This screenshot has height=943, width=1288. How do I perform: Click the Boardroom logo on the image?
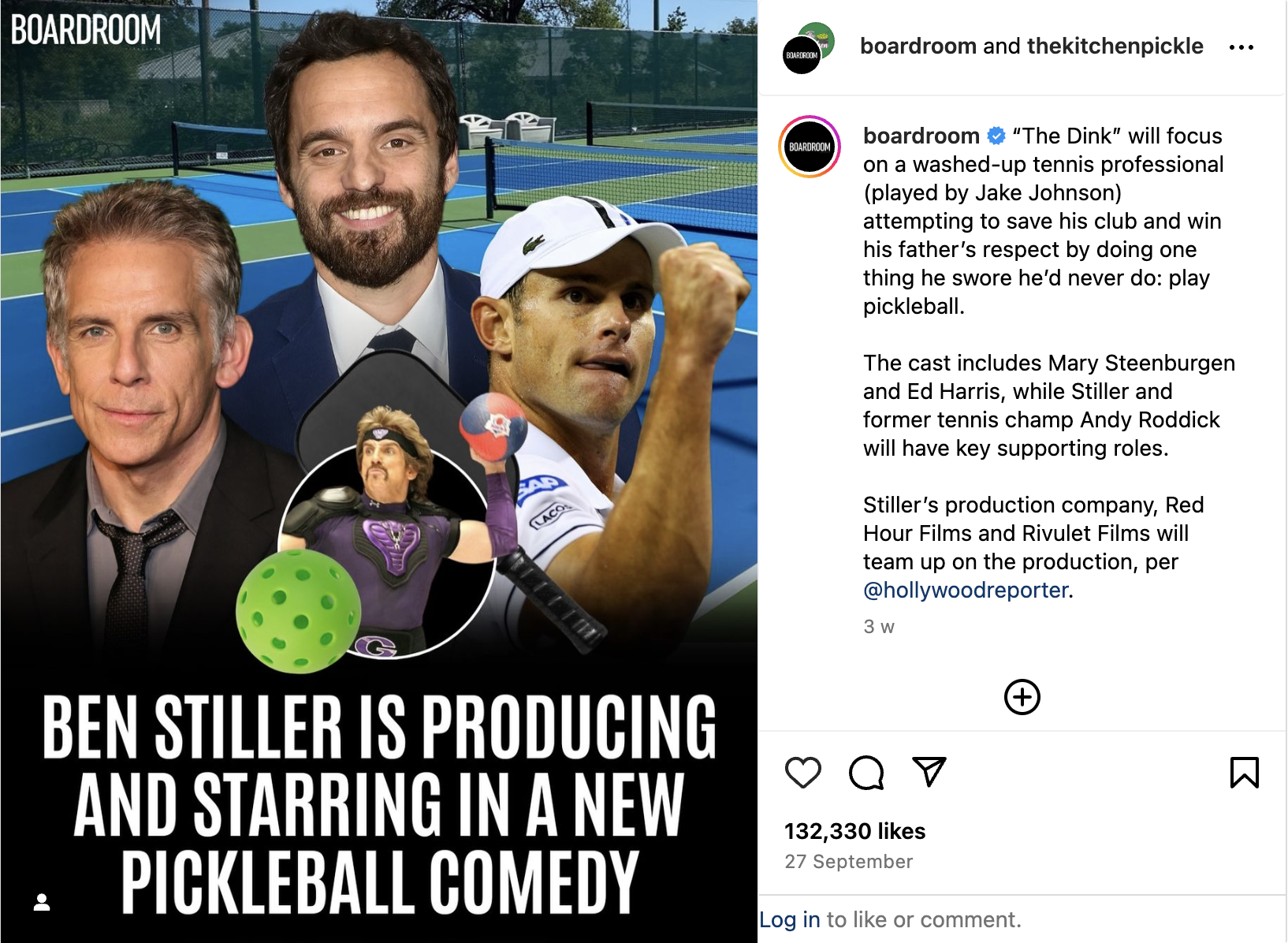86,30
